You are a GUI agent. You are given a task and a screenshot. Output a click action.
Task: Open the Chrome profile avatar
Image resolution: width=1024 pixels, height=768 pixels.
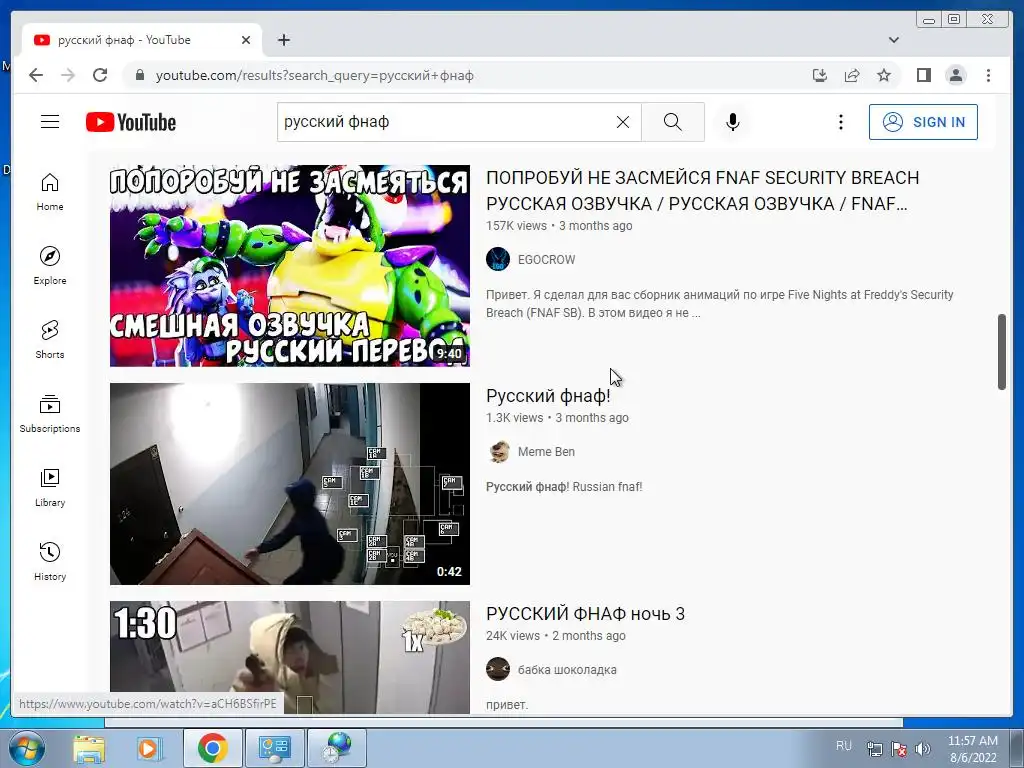click(x=956, y=75)
